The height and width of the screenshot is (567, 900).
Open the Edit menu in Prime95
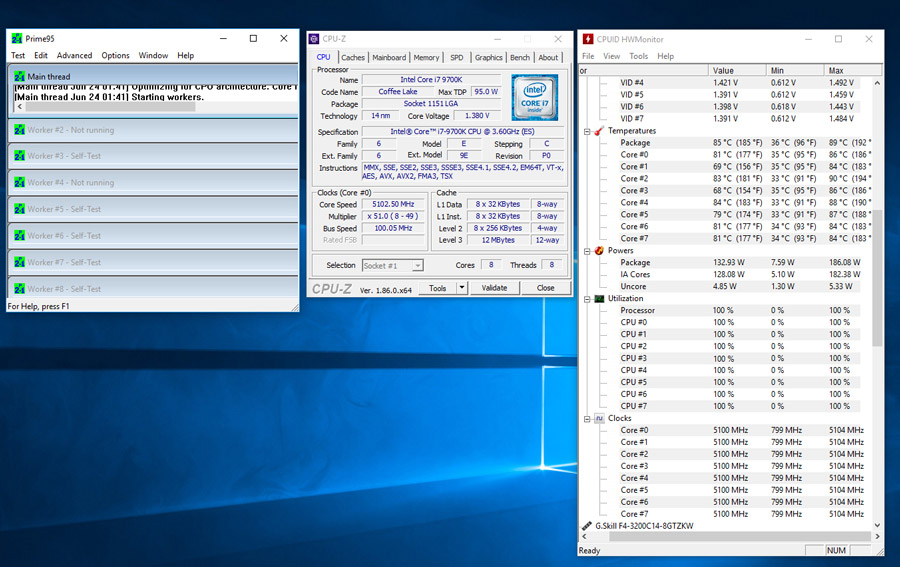(41, 56)
